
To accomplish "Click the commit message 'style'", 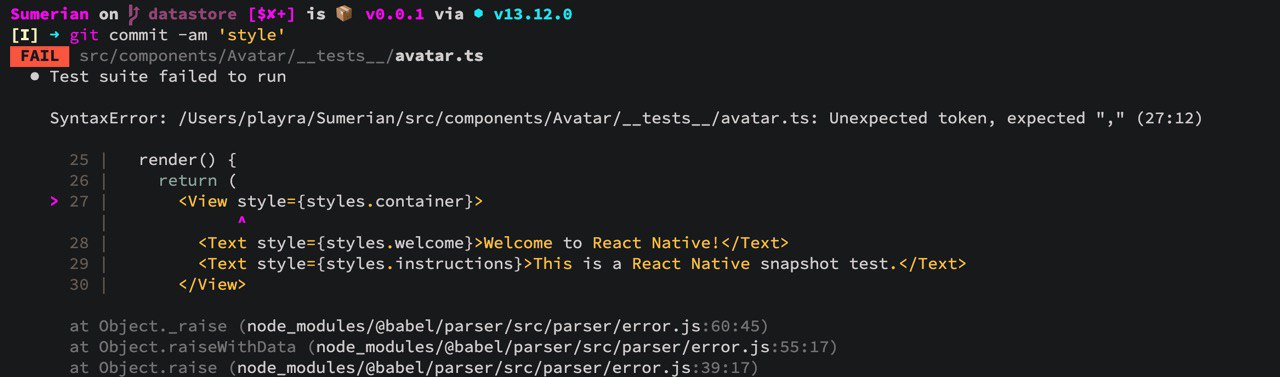I will click(252, 35).
